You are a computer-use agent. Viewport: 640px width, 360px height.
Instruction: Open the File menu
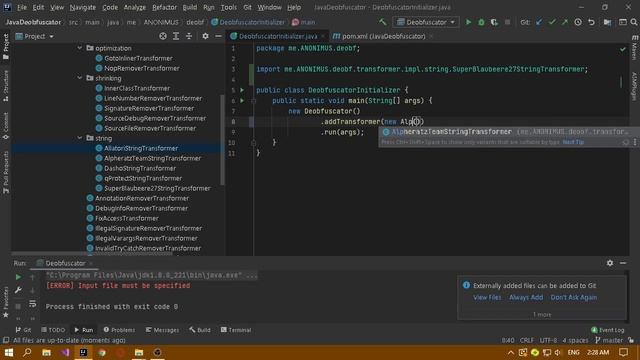click(22, 7)
